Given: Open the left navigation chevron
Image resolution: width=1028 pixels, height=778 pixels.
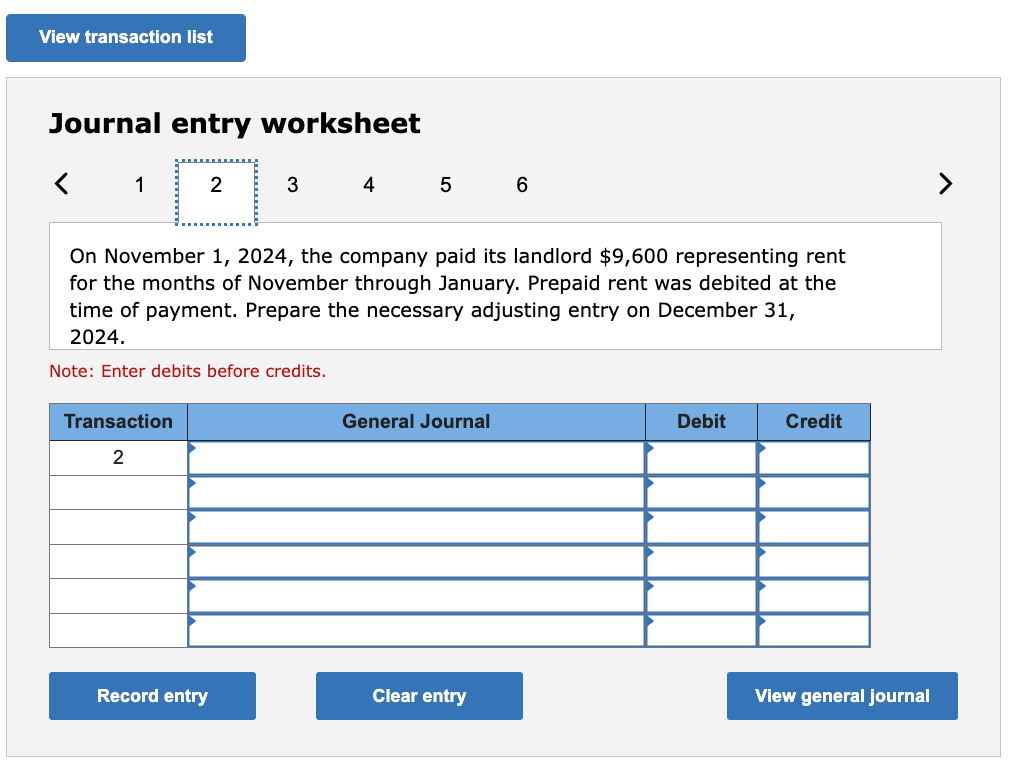Looking at the screenshot, I should (x=60, y=184).
